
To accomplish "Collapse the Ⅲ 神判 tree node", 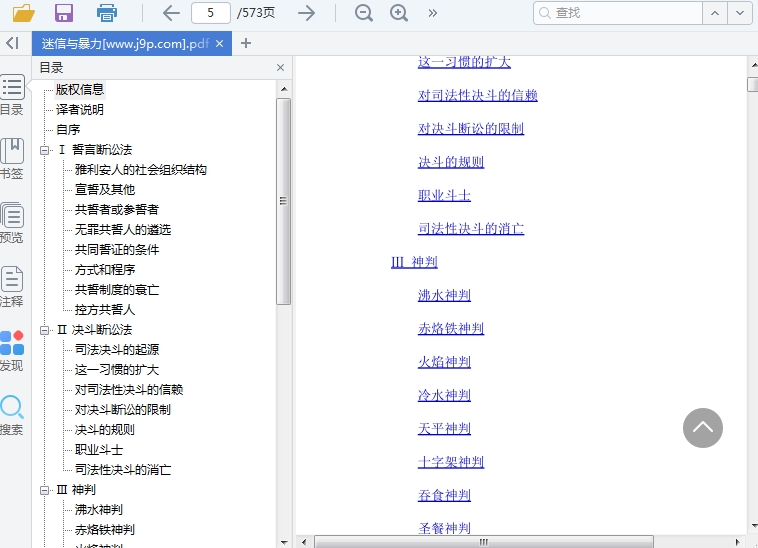I will tap(44, 490).
